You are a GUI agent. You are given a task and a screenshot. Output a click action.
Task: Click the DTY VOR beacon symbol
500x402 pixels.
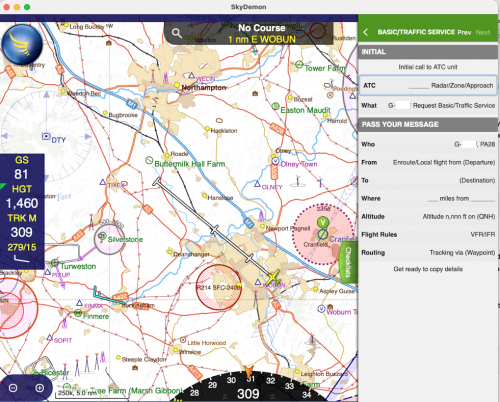[x=46, y=136]
